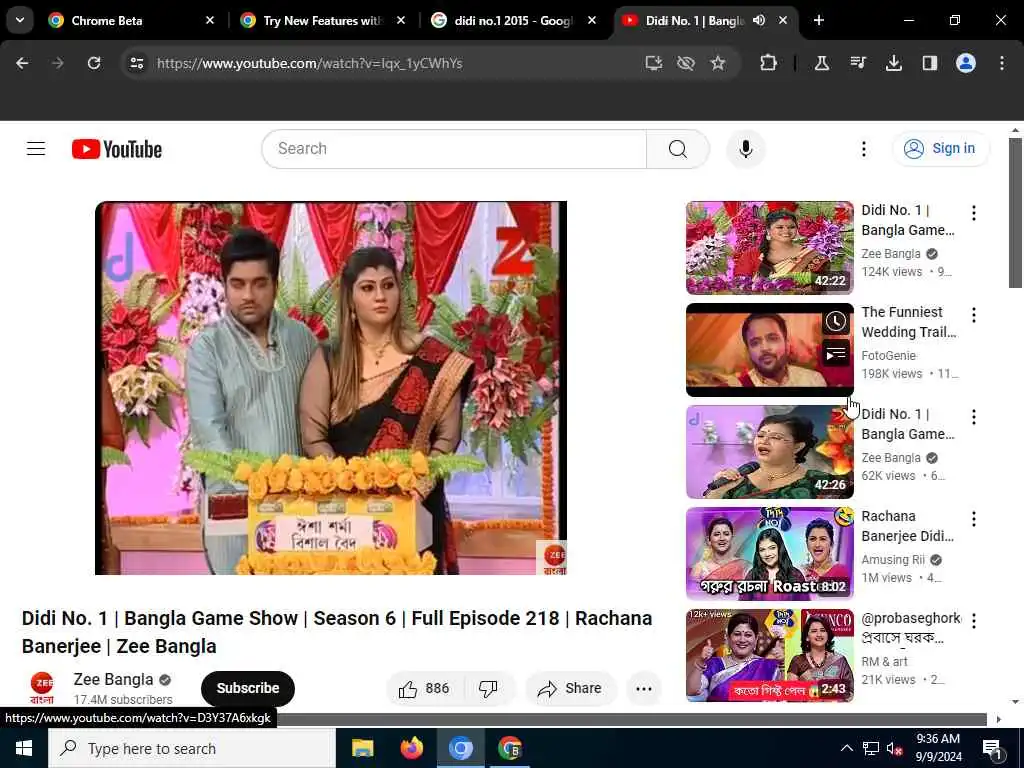Click the crossed-eye tracking protection icon

685,63
